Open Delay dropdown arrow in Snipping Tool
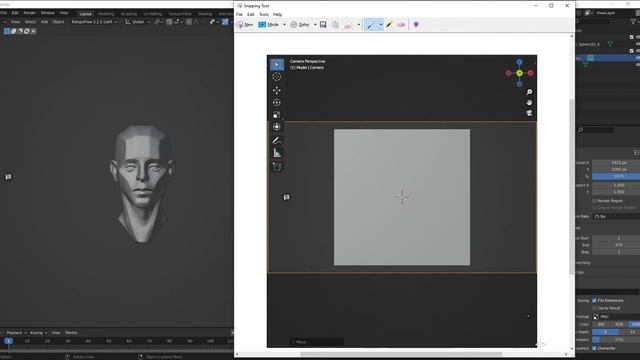Viewport: 640px width, 360px height. [x=315, y=25]
